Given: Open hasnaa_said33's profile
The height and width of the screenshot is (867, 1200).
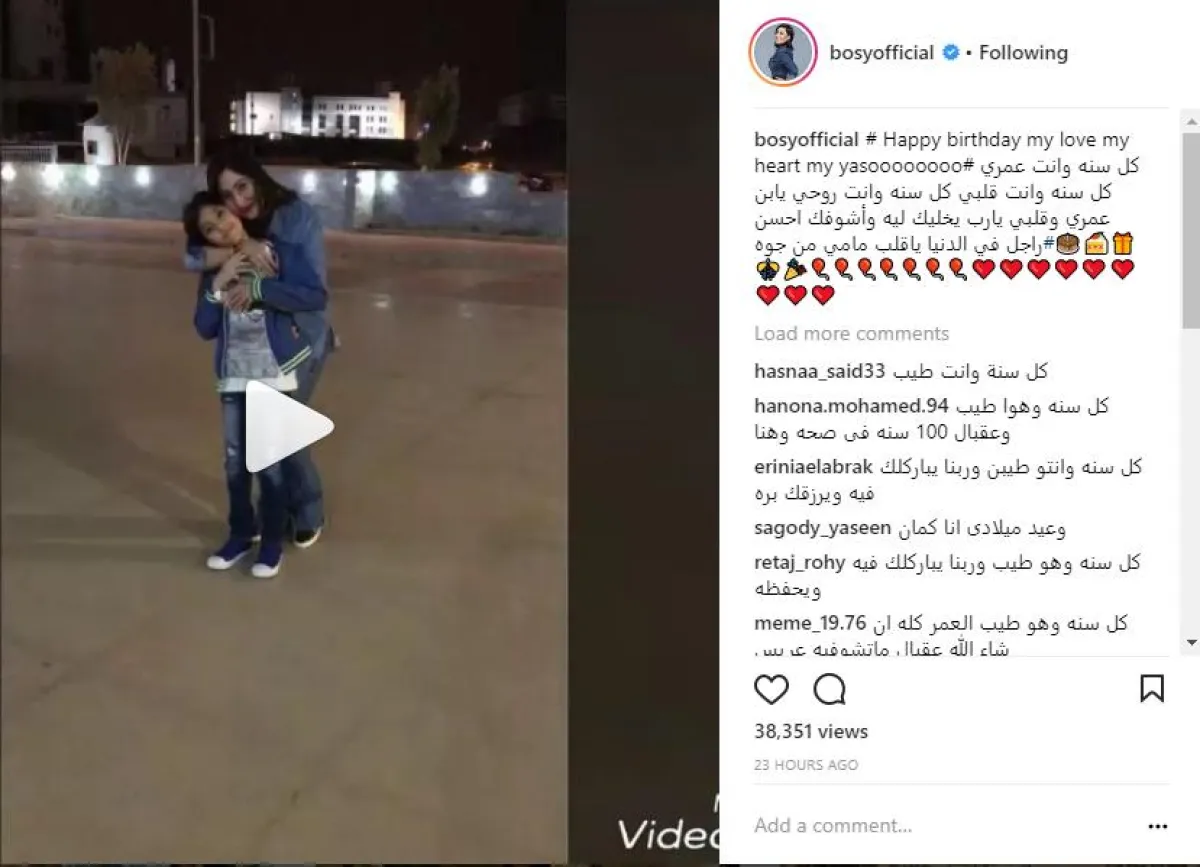Looking at the screenshot, I should (820, 372).
